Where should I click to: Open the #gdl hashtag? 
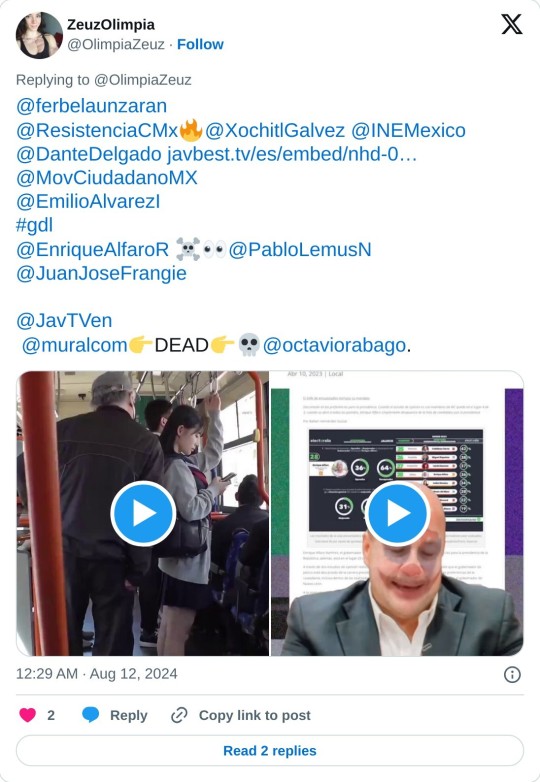click(x=34, y=225)
